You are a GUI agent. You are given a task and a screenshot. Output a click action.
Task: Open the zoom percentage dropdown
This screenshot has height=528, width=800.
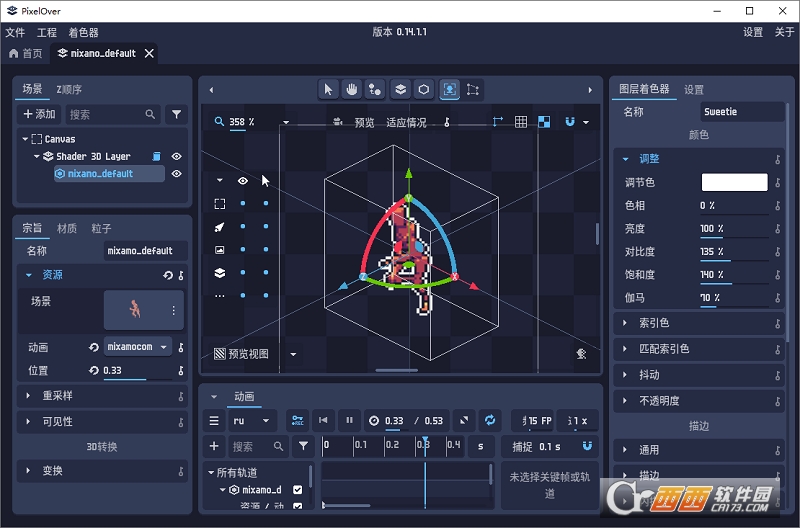pos(286,122)
